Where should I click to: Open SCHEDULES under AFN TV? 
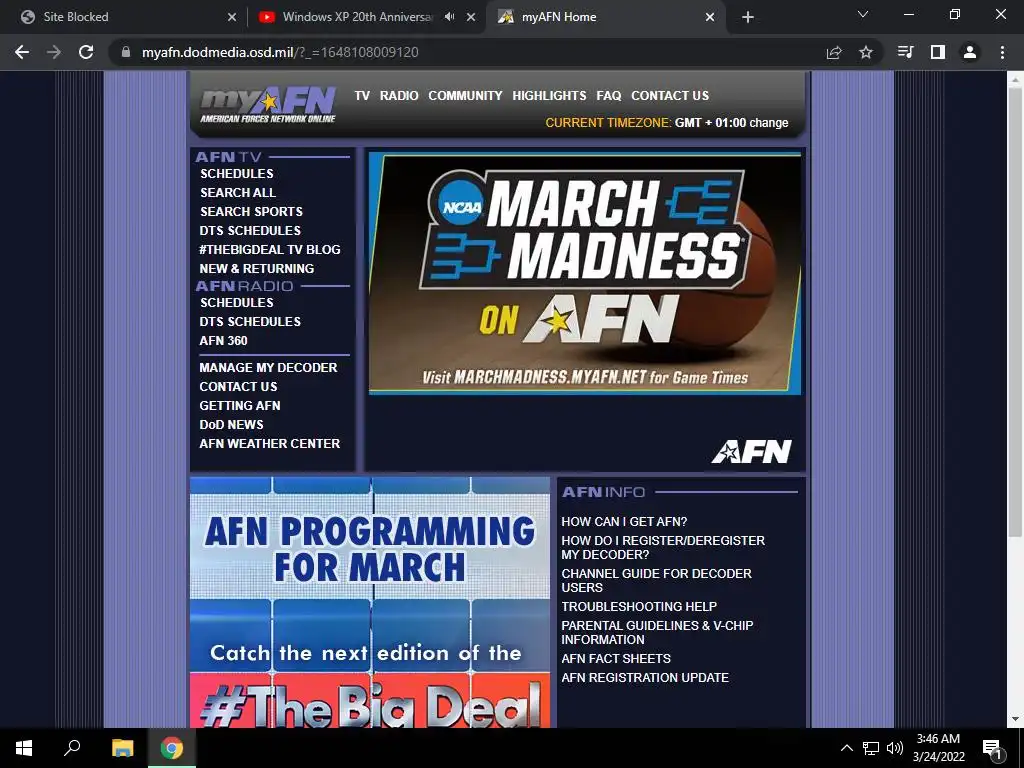pos(236,174)
